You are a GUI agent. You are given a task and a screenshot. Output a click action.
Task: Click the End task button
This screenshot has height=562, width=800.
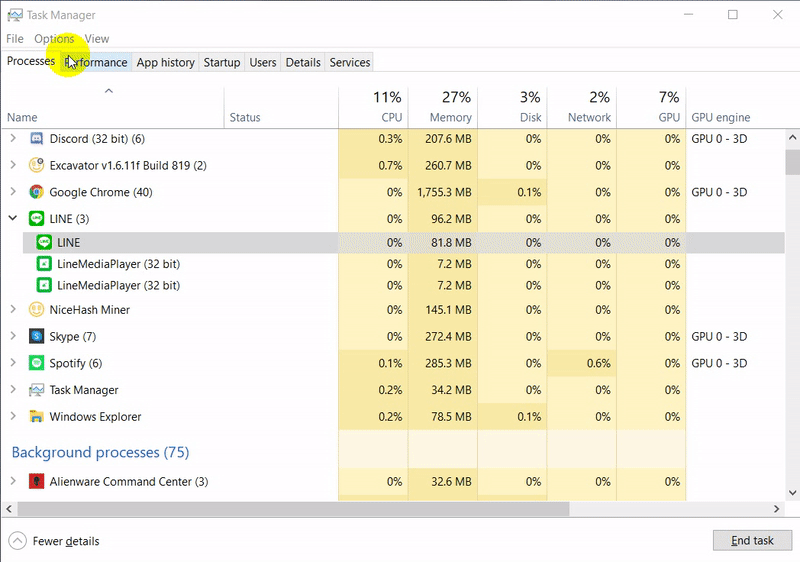pos(752,541)
